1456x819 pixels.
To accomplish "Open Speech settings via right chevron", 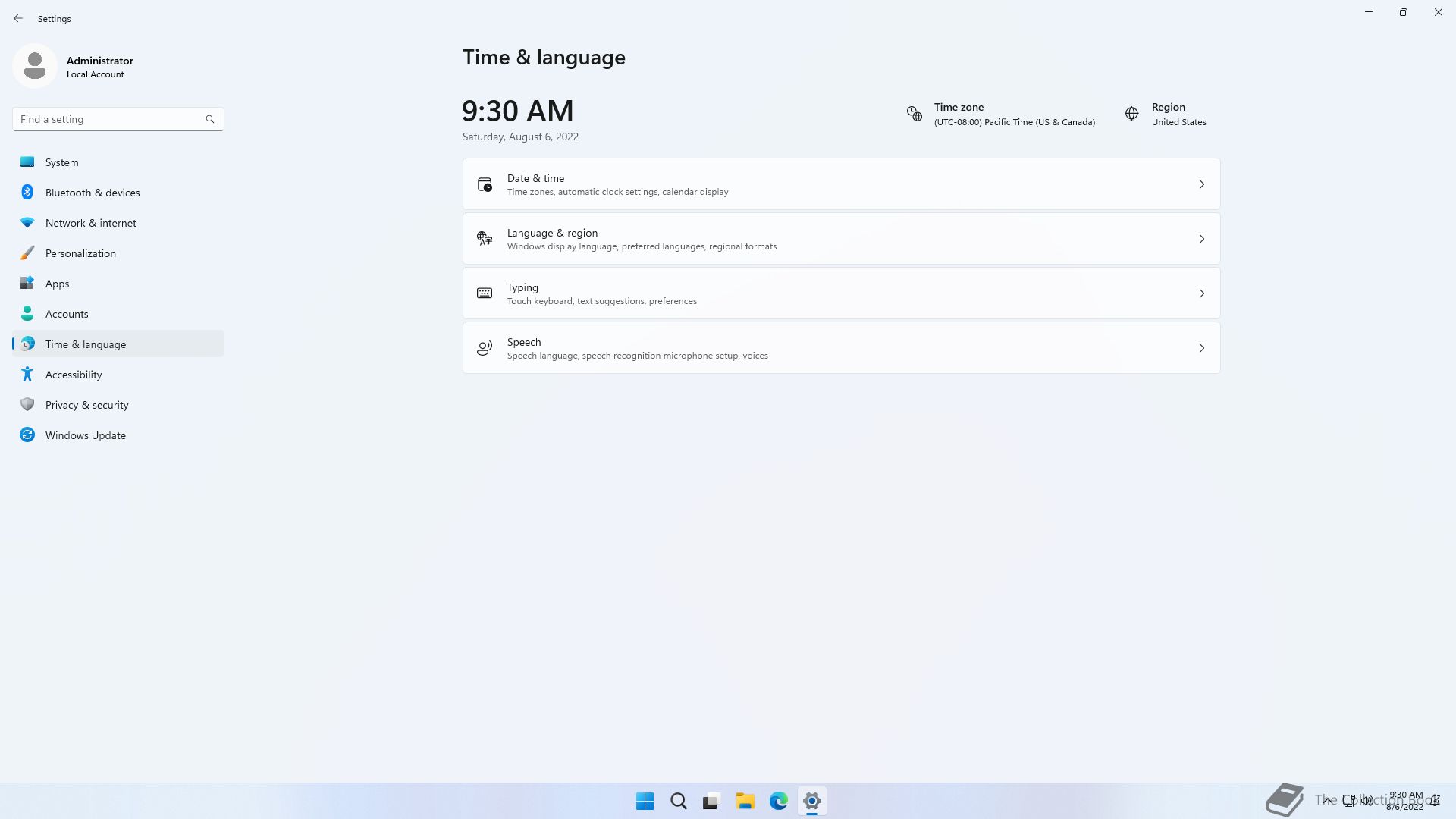I will pos(1202,348).
